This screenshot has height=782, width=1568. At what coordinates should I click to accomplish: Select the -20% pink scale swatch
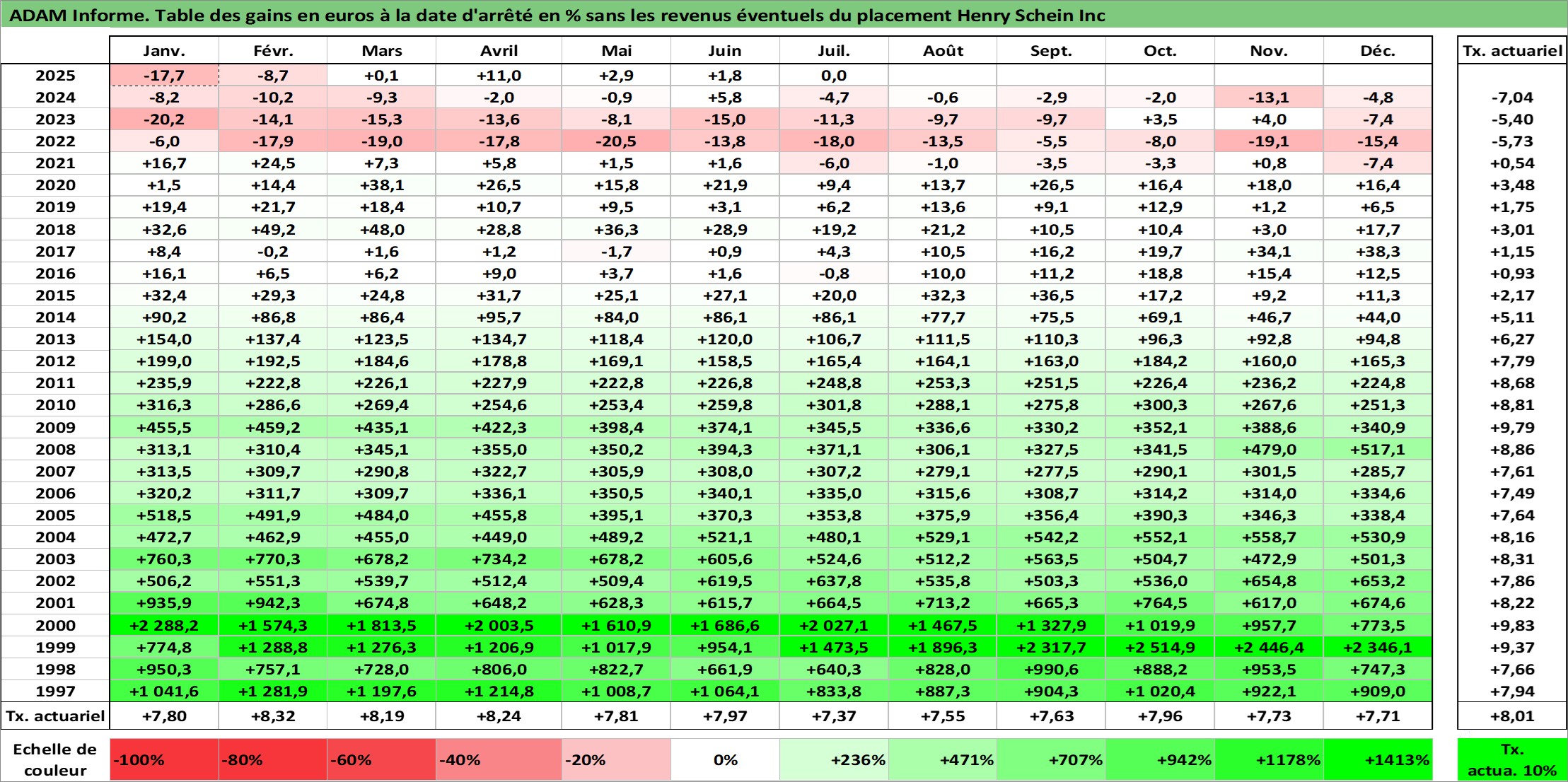[616, 760]
